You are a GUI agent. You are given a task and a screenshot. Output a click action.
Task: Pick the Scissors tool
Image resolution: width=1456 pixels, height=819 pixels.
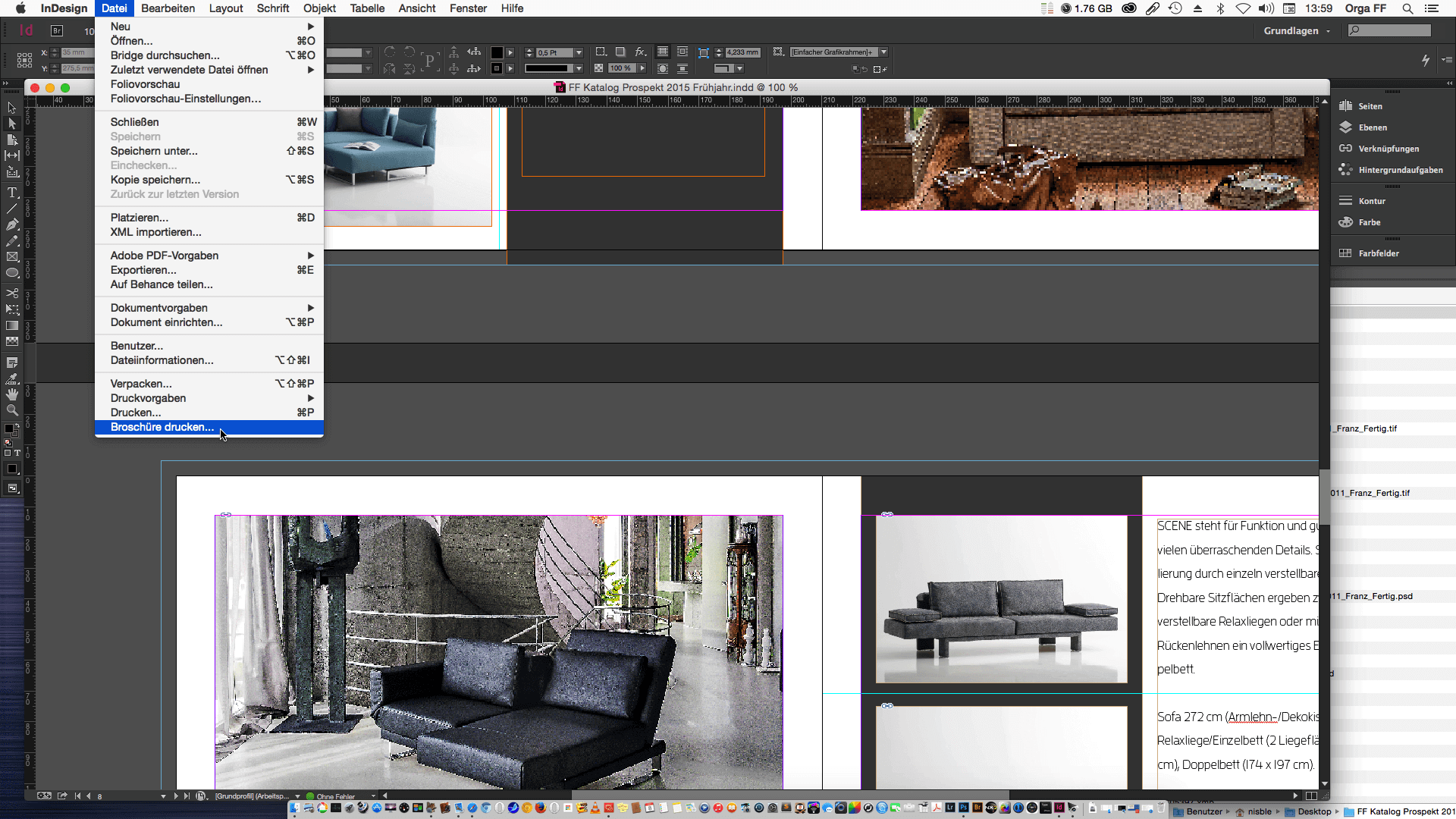[12, 293]
